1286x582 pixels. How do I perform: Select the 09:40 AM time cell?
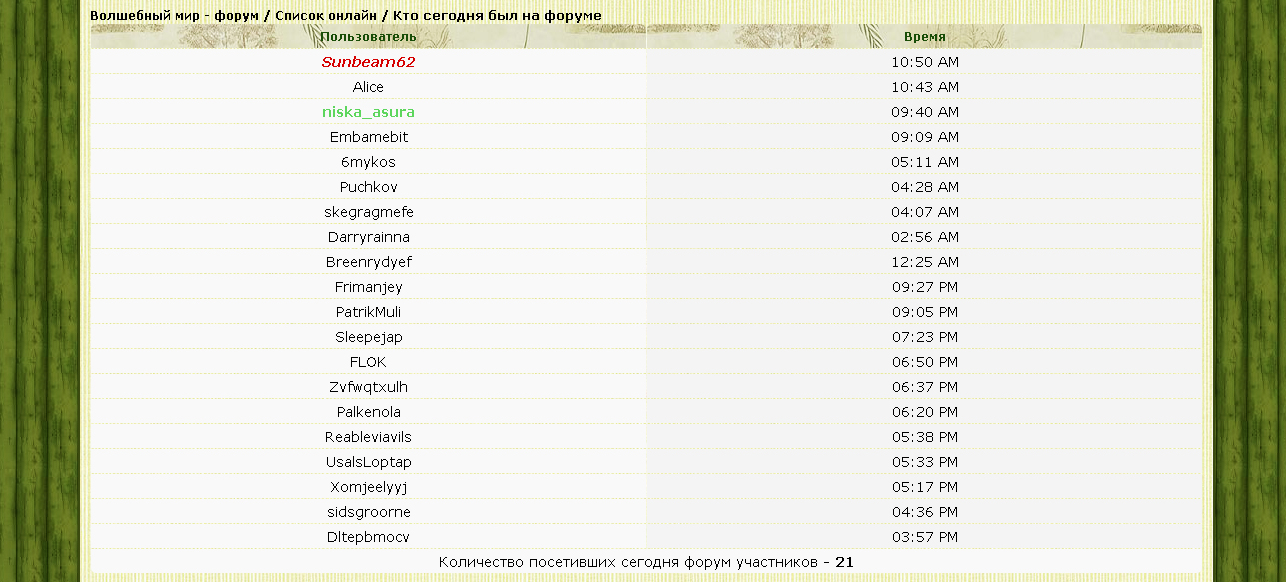click(924, 112)
